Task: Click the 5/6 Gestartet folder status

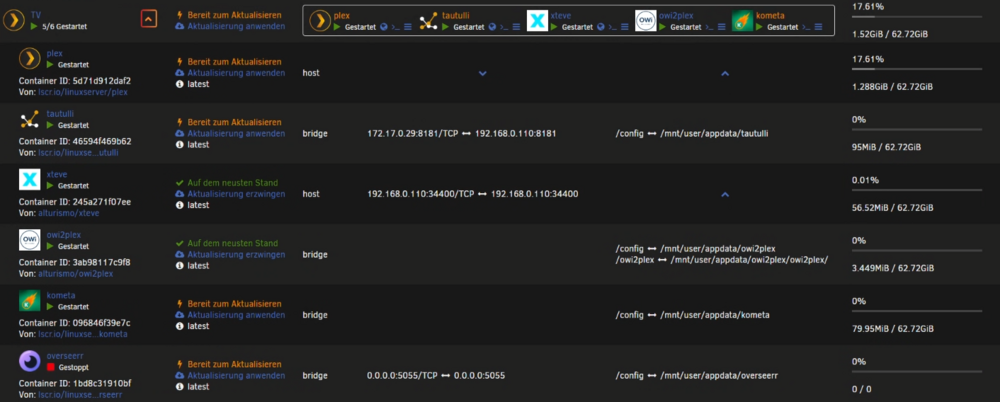Action: (64, 27)
